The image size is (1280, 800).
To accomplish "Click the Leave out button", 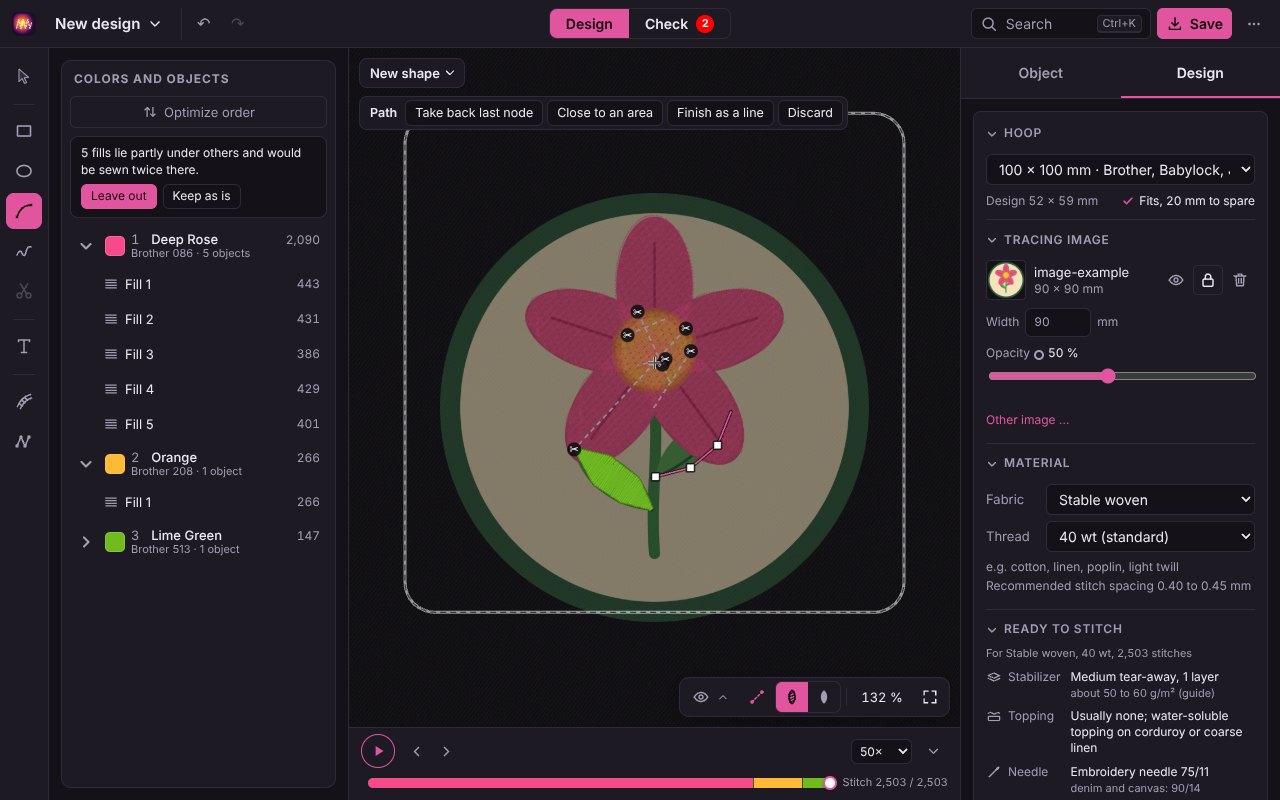I will (x=119, y=196).
